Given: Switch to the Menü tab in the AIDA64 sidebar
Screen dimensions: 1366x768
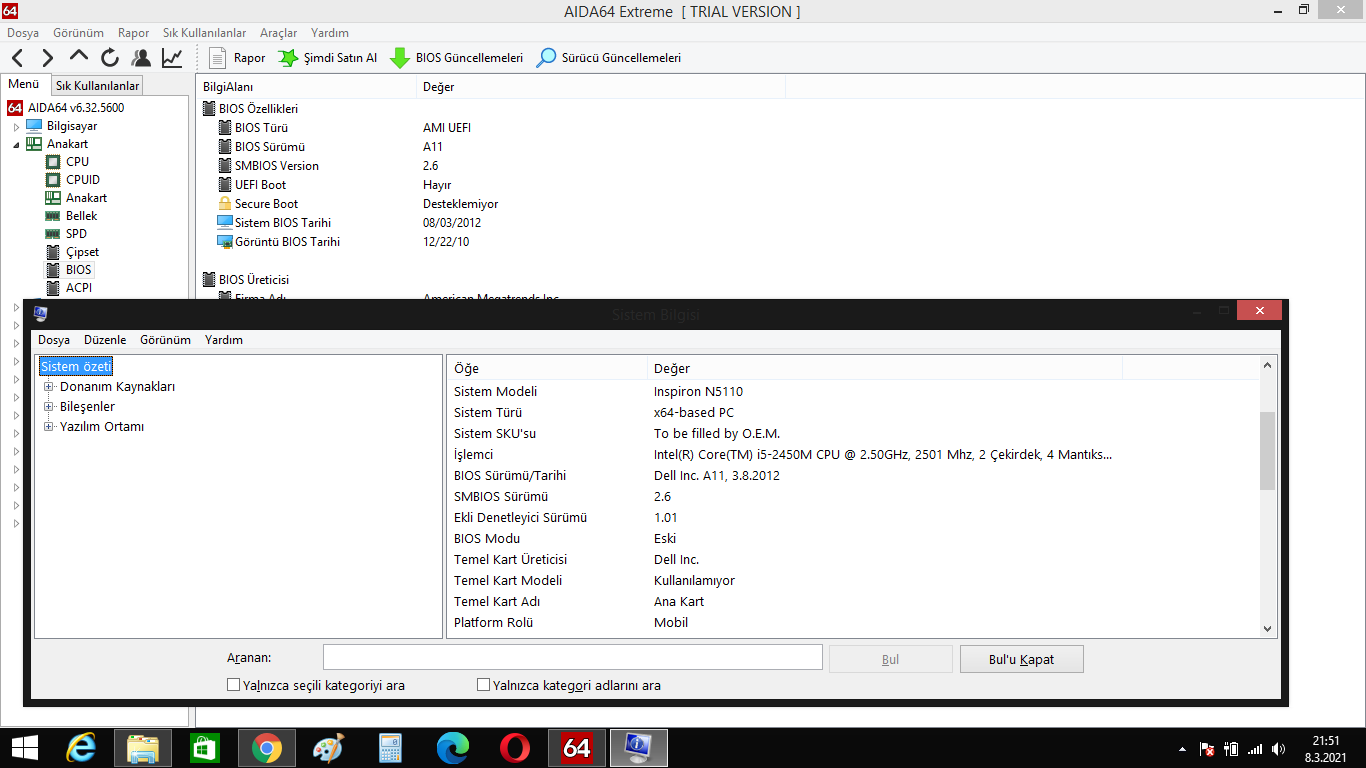Looking at the screenshot, I should point(23,85).
